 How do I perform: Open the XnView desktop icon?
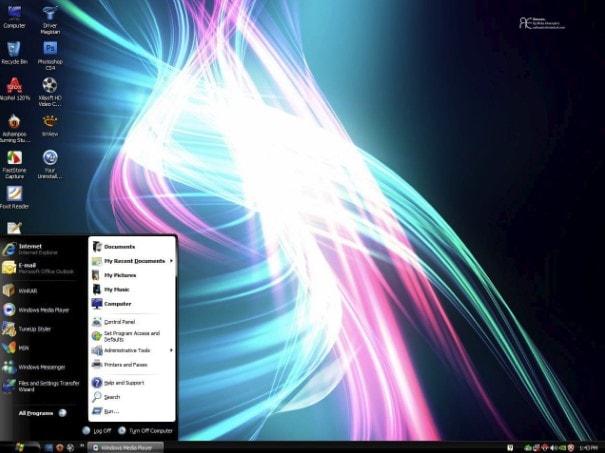pyautogui.click(x=50, y=125)
